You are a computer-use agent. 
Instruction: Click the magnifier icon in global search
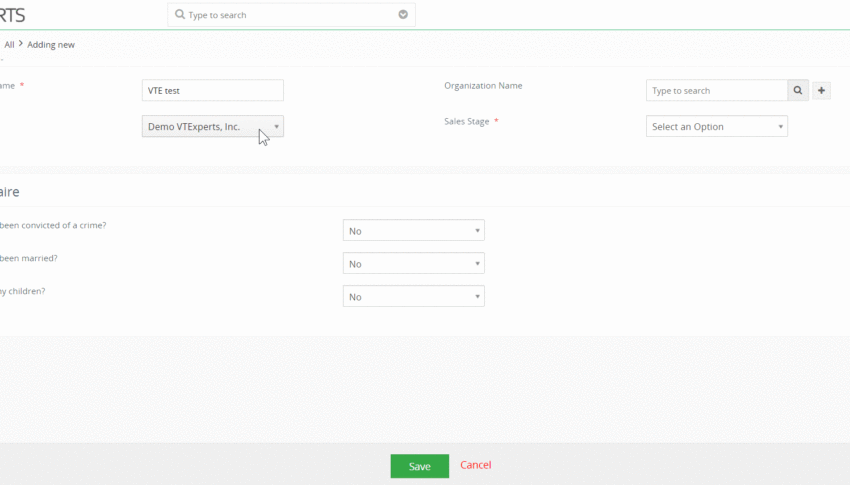click(x=180, y=15)
